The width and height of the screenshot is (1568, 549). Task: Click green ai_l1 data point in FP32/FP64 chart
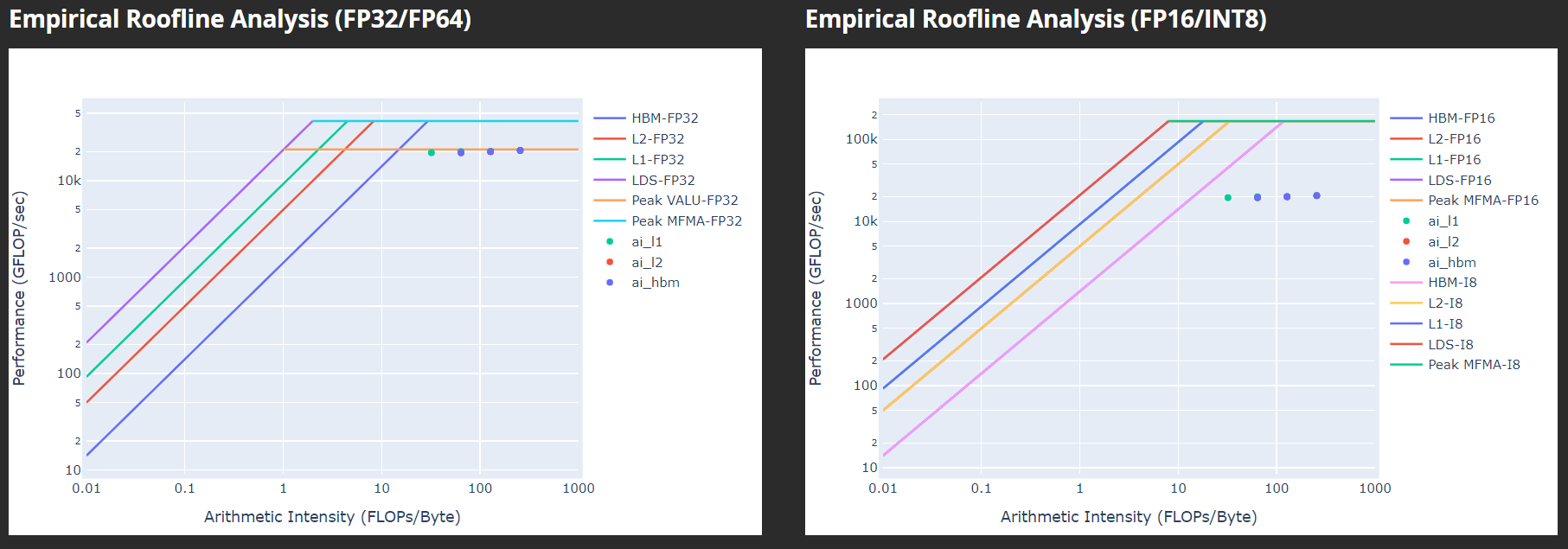click(x=432, y=153)
